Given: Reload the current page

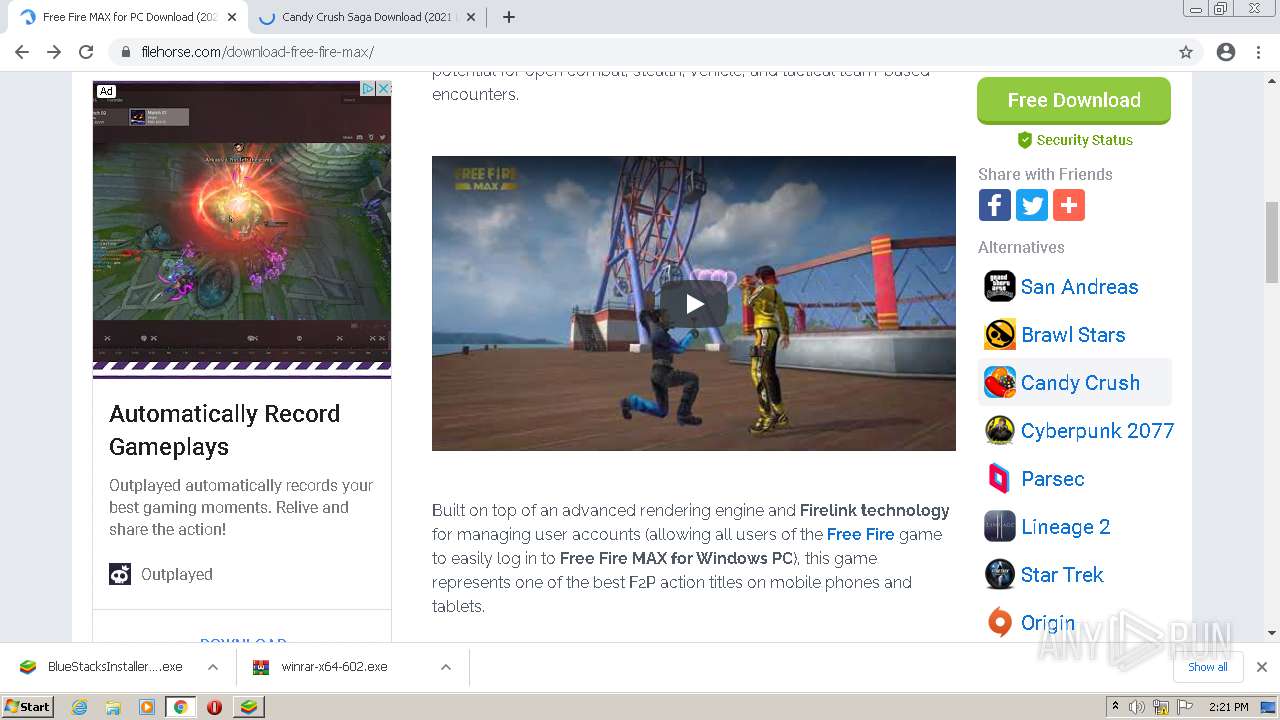Looking at the screenshot, I should (x=86, y=52).
